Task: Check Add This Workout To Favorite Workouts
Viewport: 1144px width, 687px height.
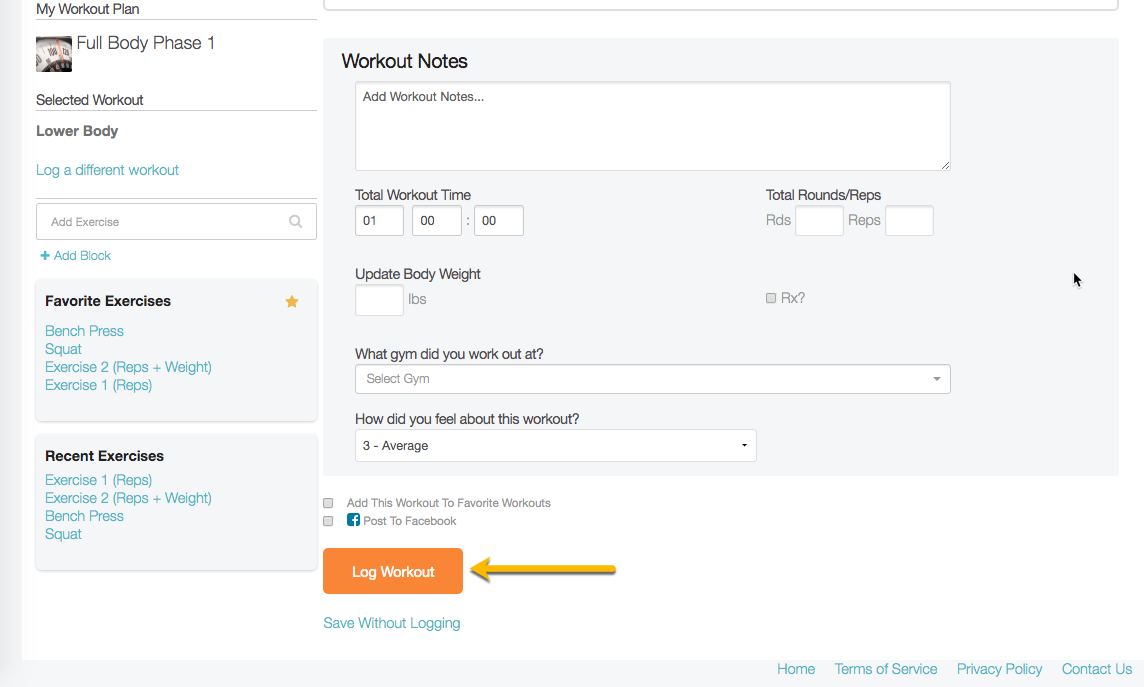Action: click(x=328, y=503)
